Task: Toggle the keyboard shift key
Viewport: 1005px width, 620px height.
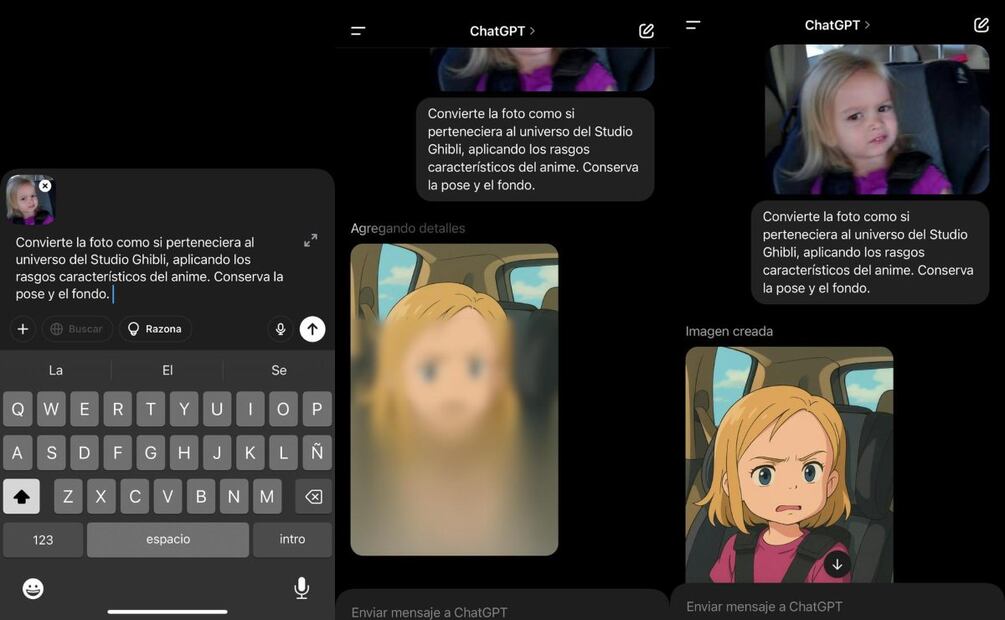Action: [x=21, y=496]
